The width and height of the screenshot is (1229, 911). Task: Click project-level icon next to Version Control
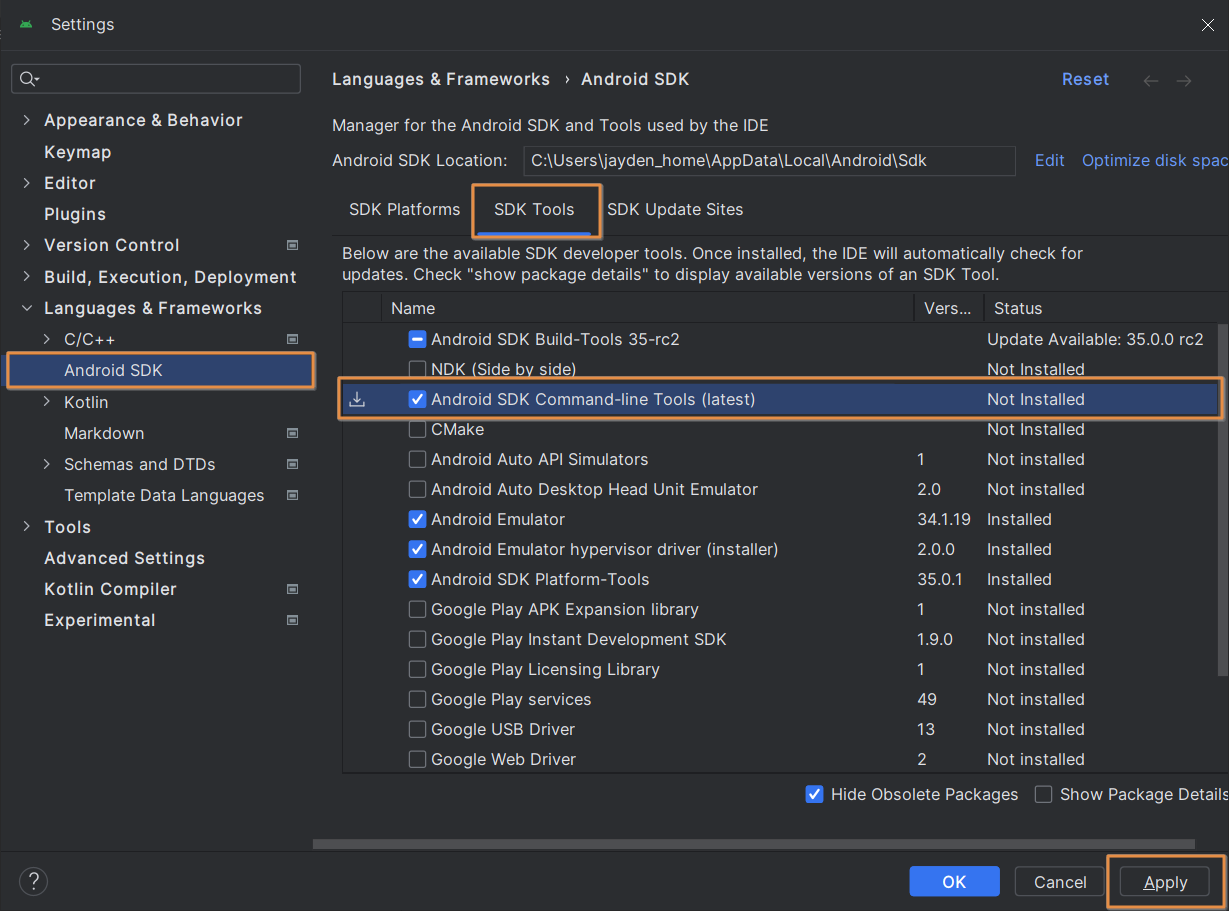293,245
